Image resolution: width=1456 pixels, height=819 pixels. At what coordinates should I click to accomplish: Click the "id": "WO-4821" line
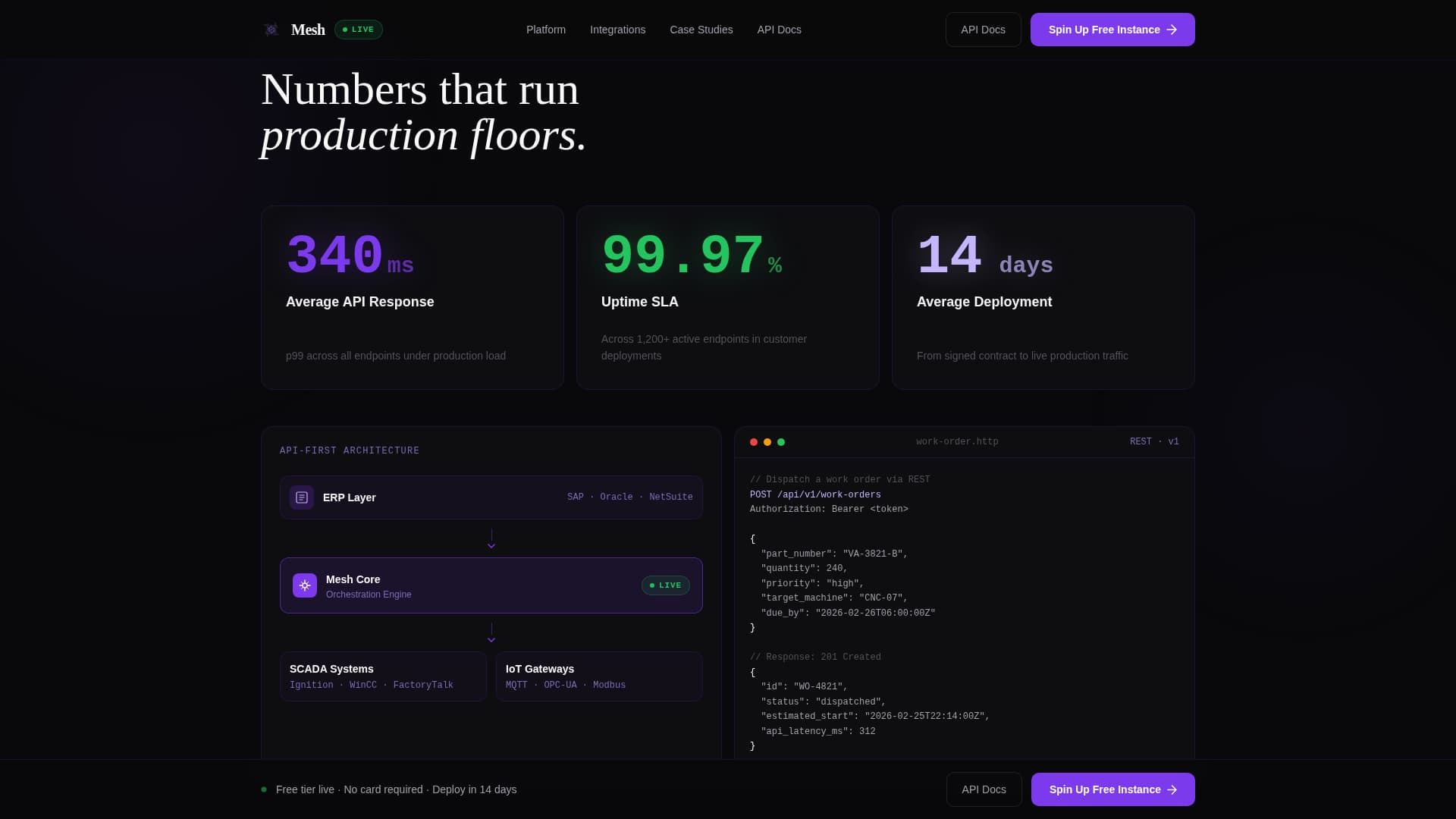click(x=805, y=687)
